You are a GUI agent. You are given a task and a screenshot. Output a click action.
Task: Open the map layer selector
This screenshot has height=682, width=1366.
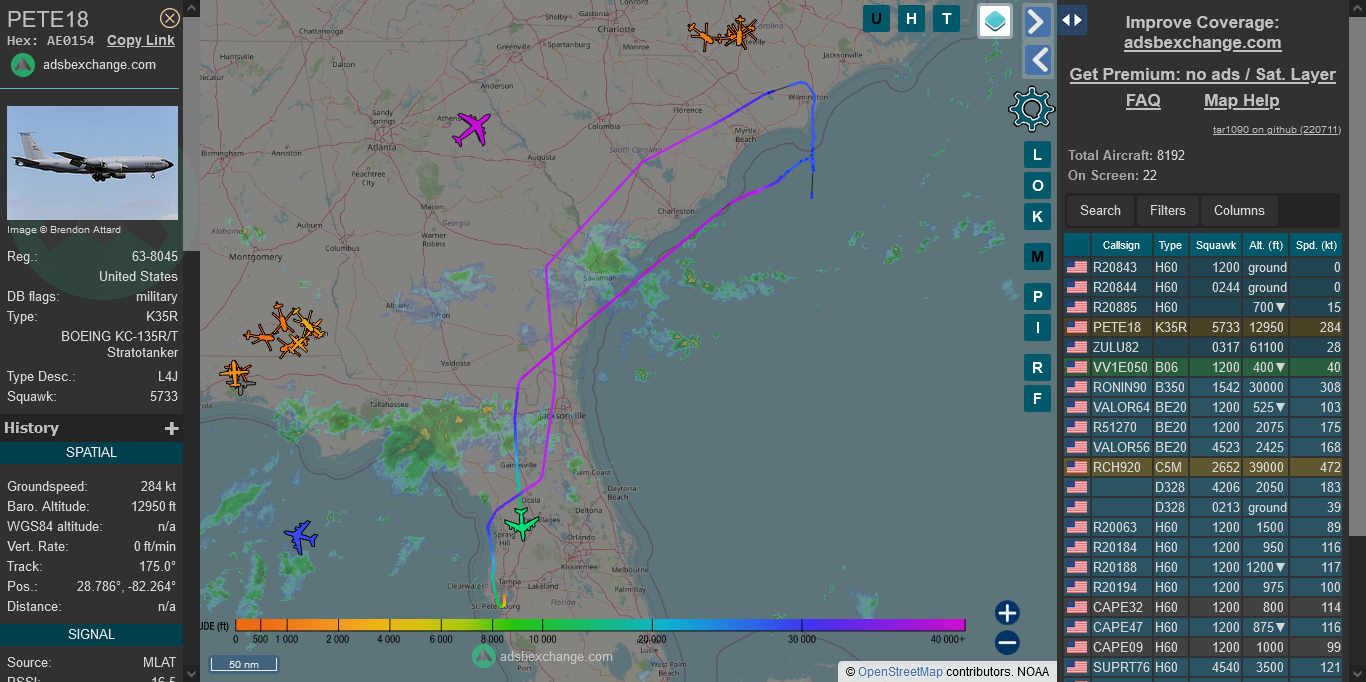[x=995, y=20]
